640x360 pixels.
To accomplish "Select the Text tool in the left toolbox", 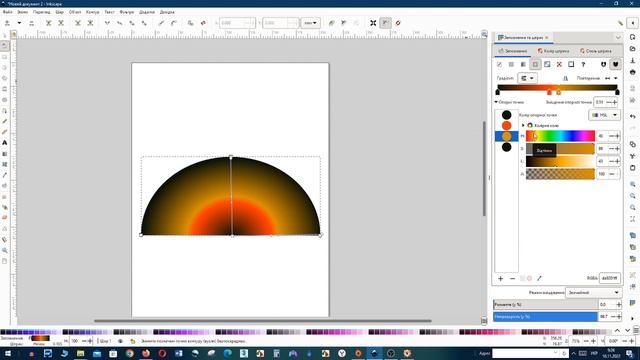I will point(4,143).
